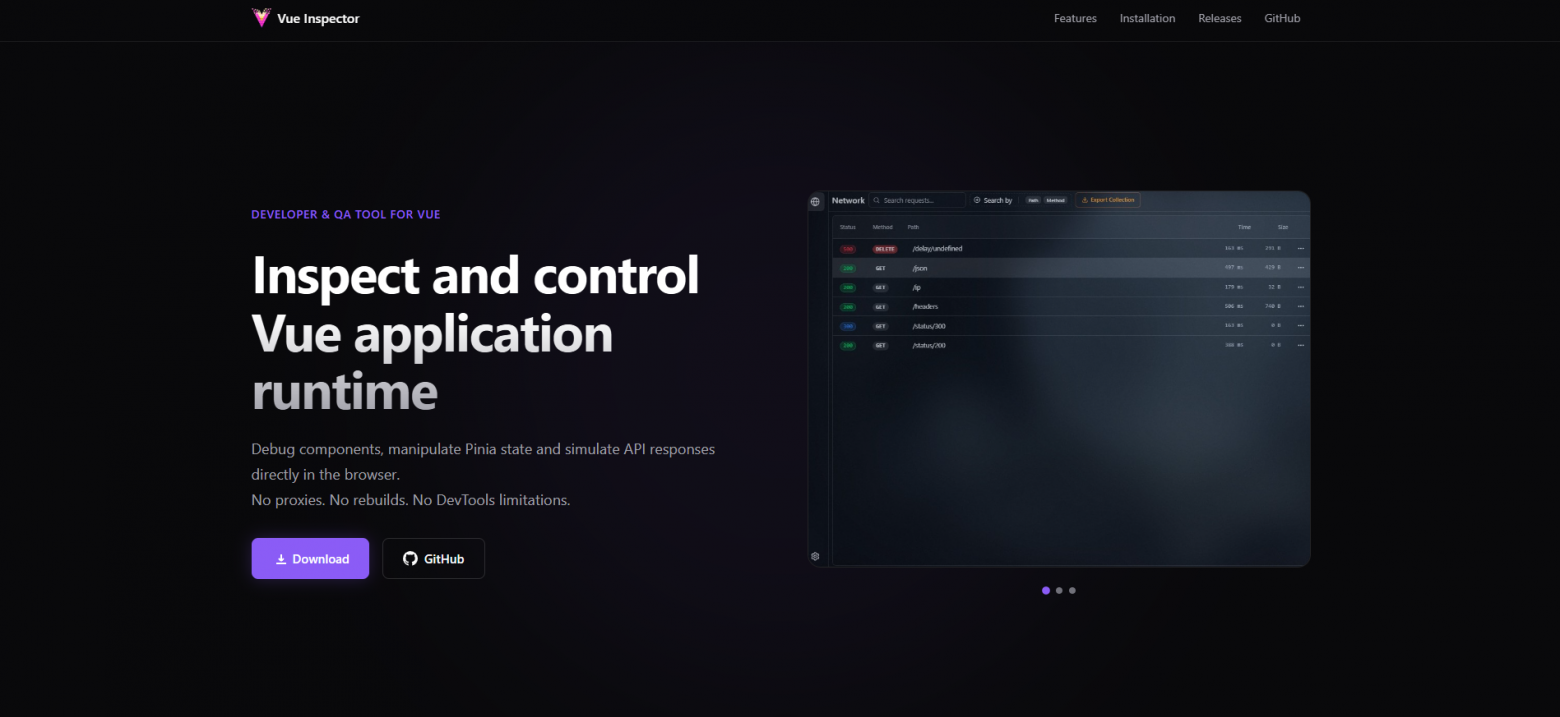The width and height of the screenshot is (1560, 717).
Task: Click the GitHub button beside Download
Action: coord(433,558)
